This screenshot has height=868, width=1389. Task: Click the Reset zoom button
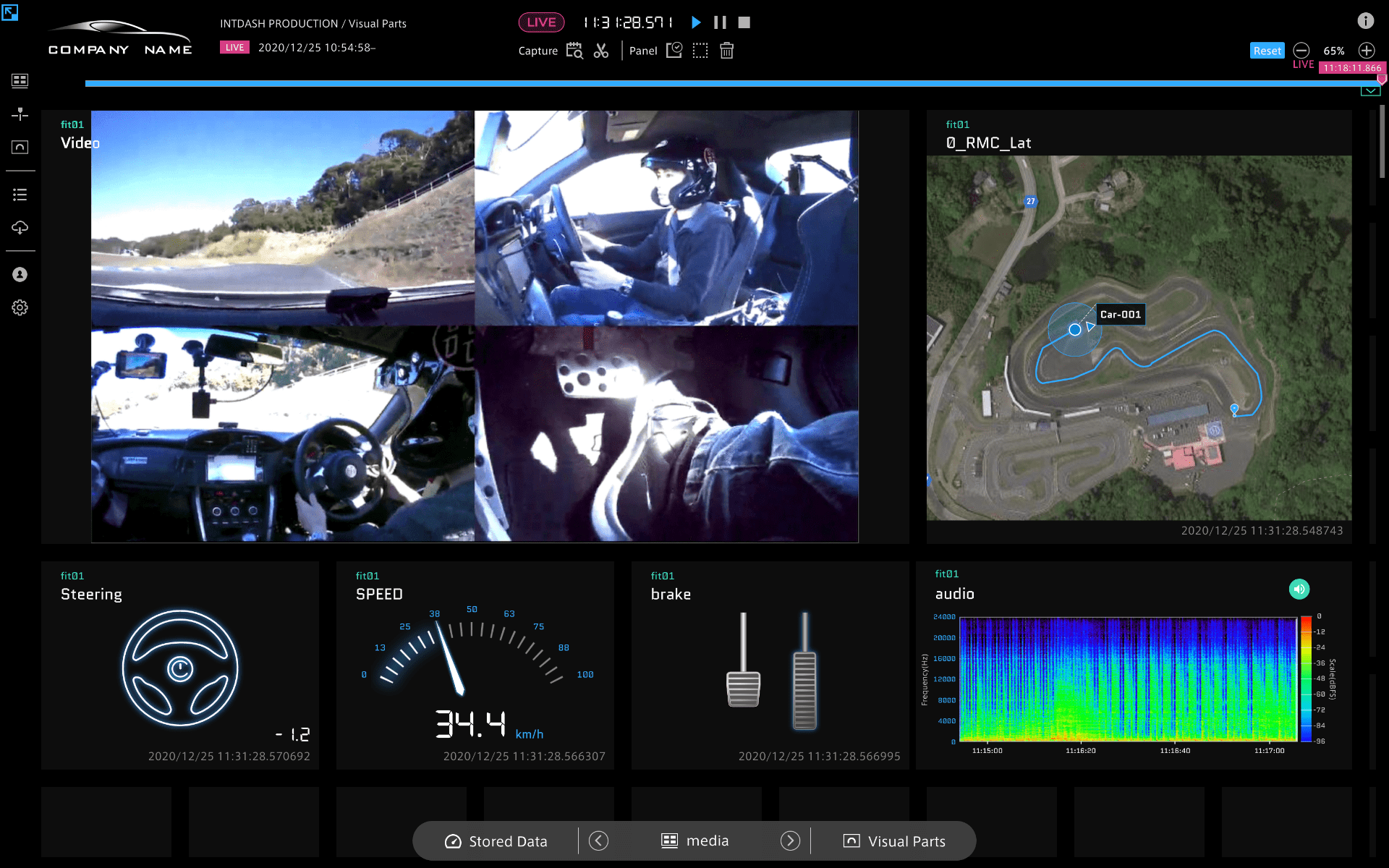coord(1267,51)
